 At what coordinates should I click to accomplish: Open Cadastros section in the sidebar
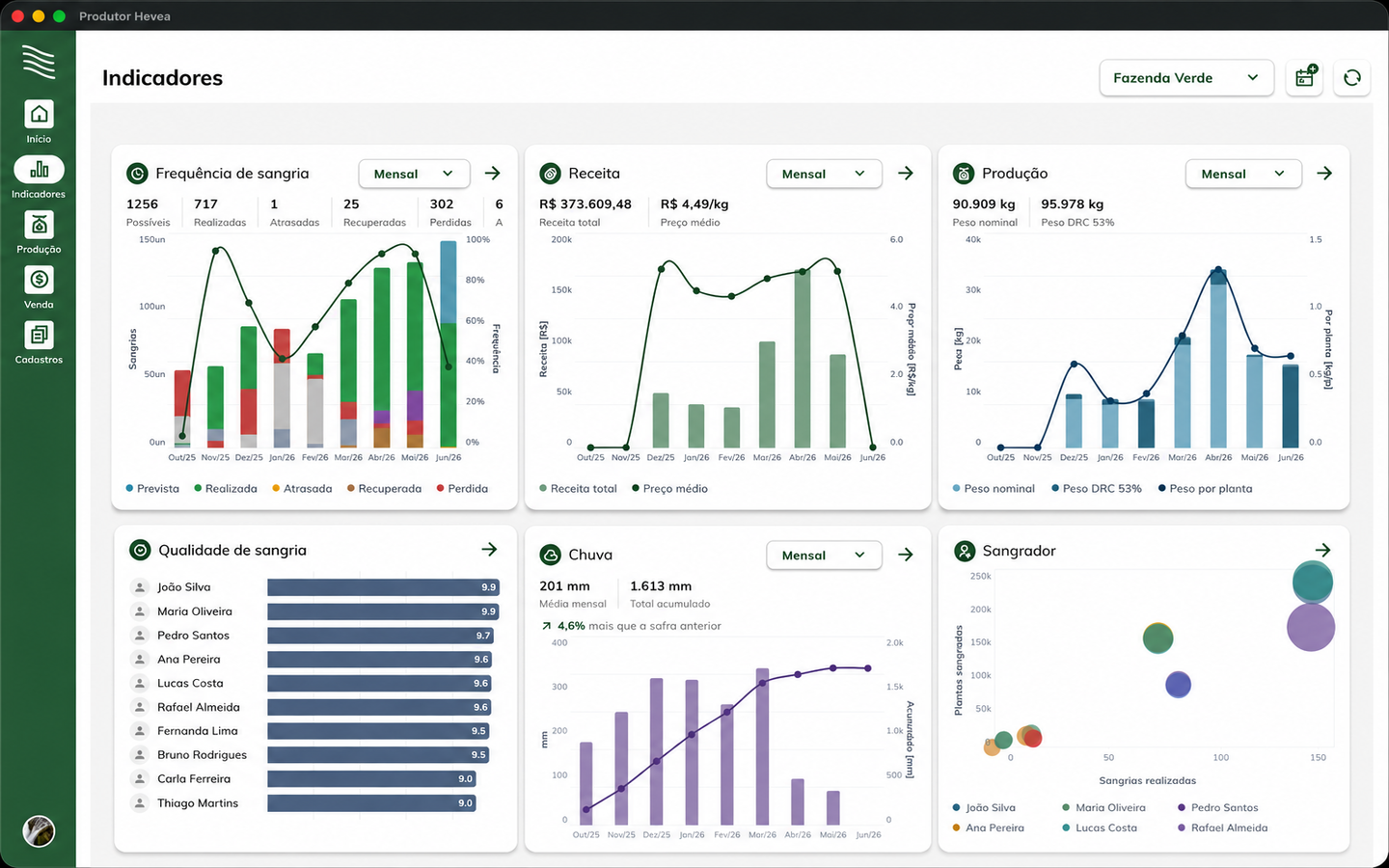point(39,342)
